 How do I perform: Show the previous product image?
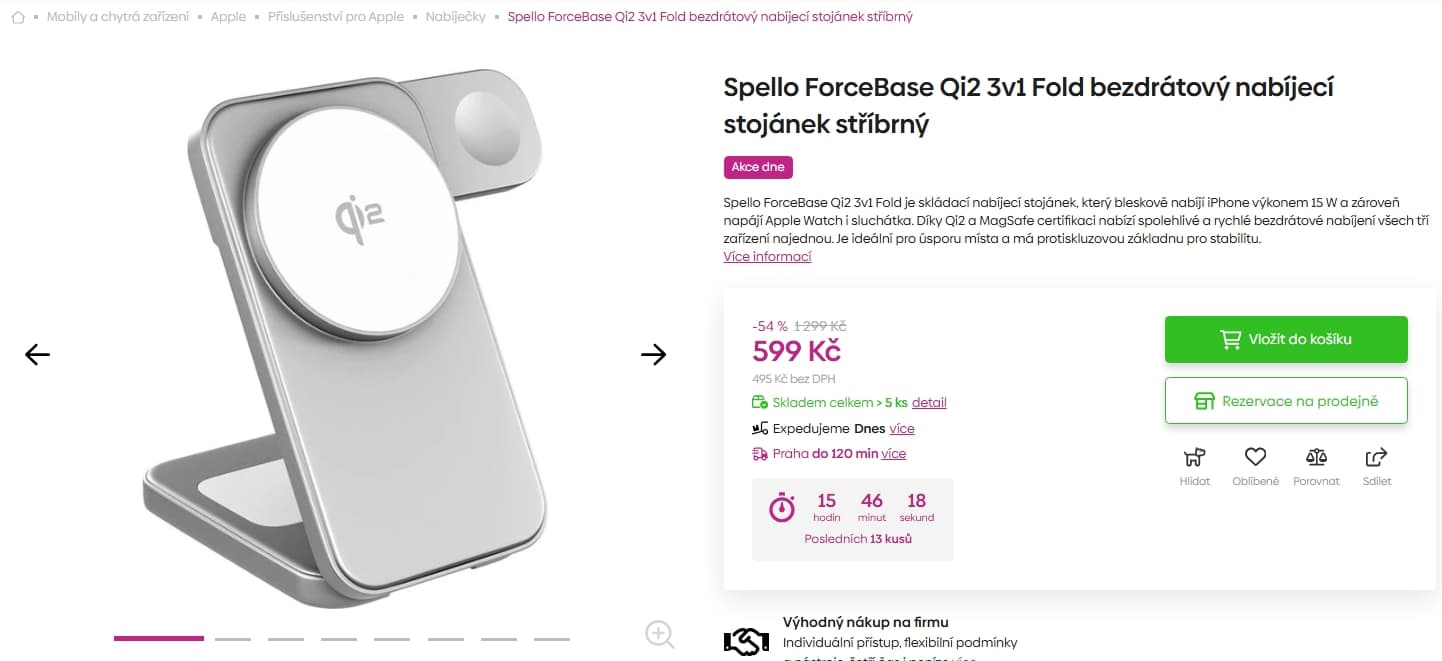coord(37,354)
